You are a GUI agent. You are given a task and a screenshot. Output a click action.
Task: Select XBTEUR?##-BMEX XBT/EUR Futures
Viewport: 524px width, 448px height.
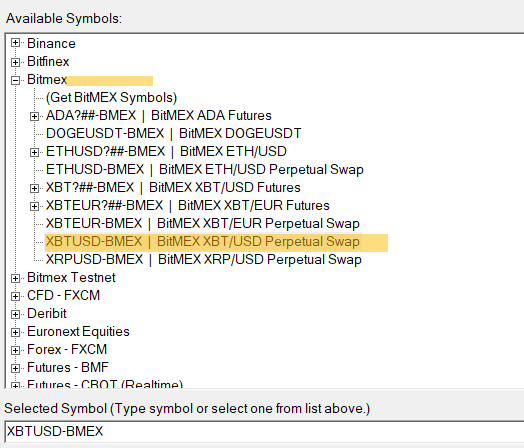(x=187, y=206)
